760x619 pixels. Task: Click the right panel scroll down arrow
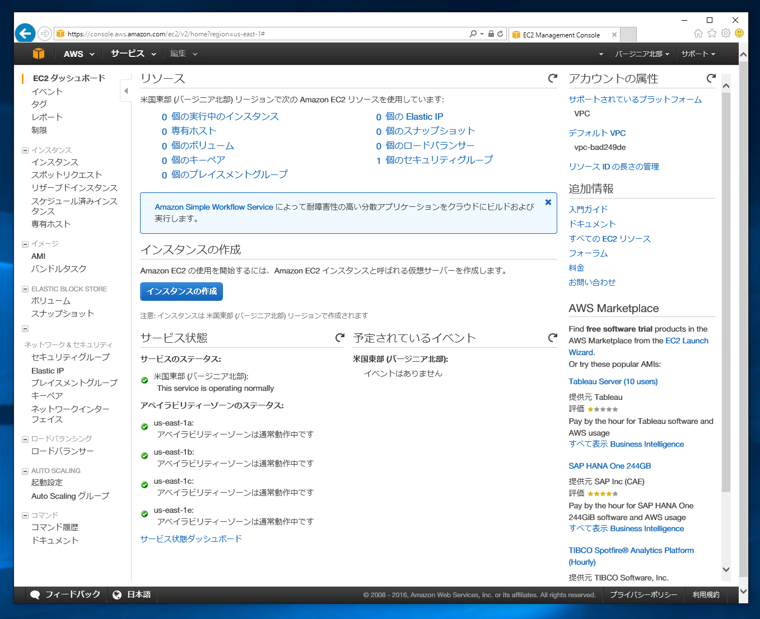pos(726,570)
